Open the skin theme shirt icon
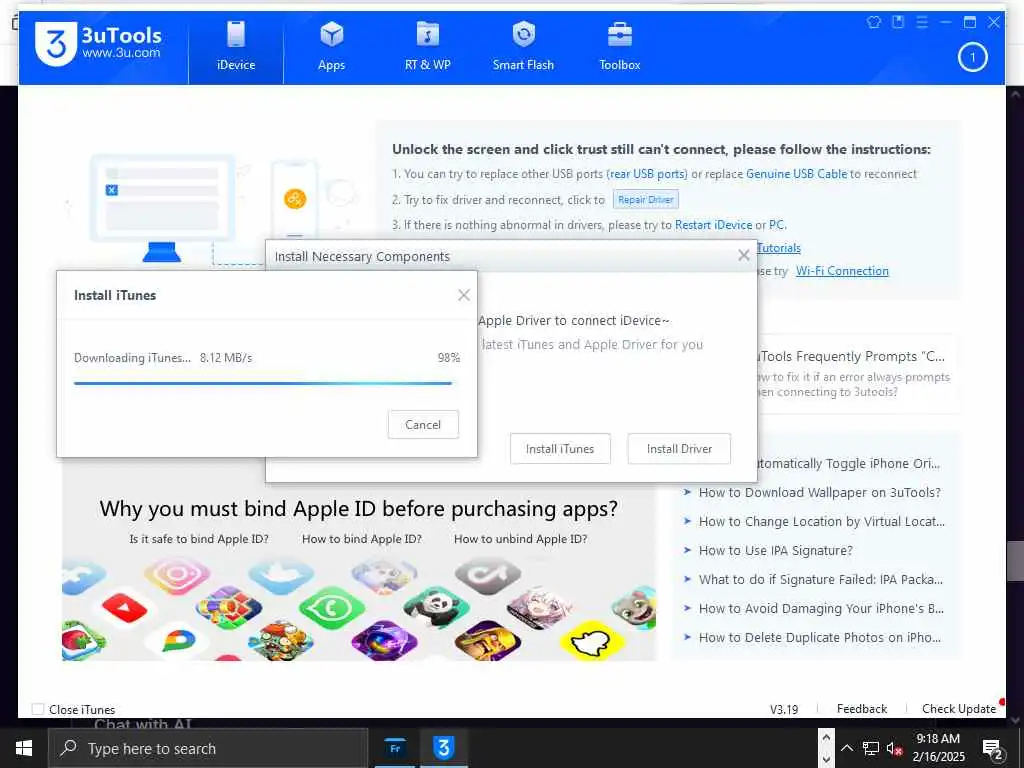The image size is (1024, 768). coord(873,22)
